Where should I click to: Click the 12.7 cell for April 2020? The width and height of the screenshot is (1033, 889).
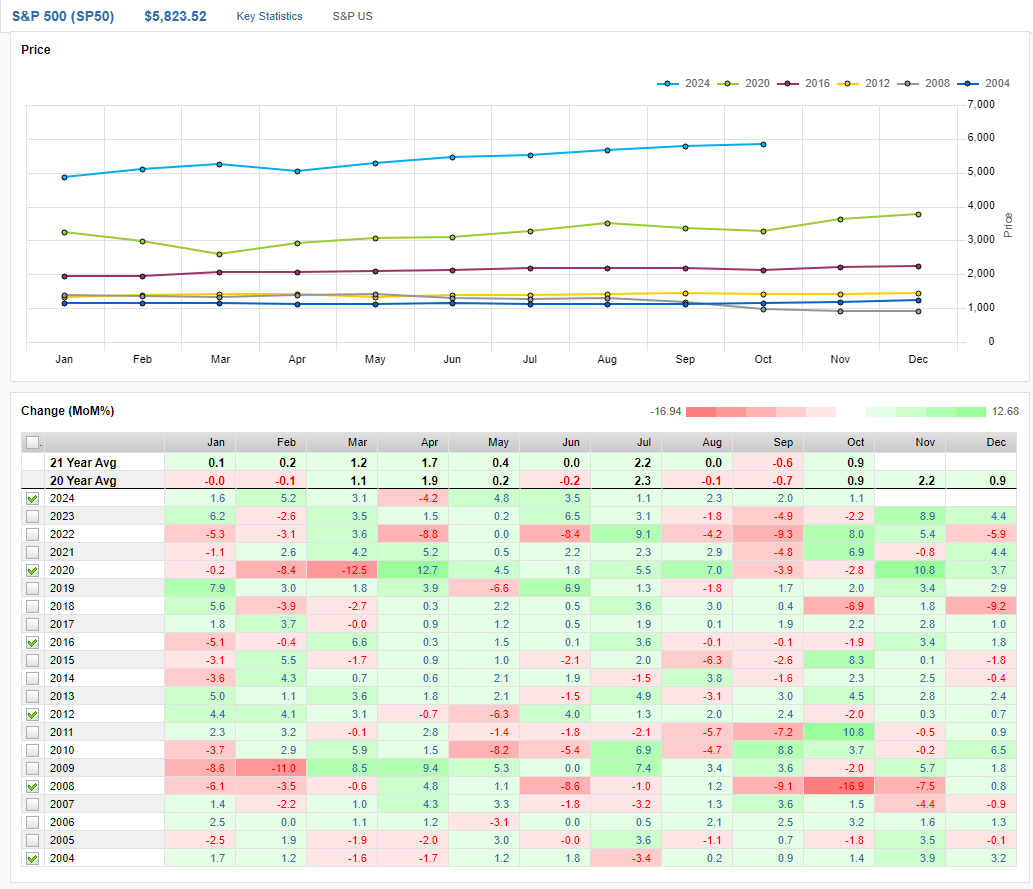[413, 570]
